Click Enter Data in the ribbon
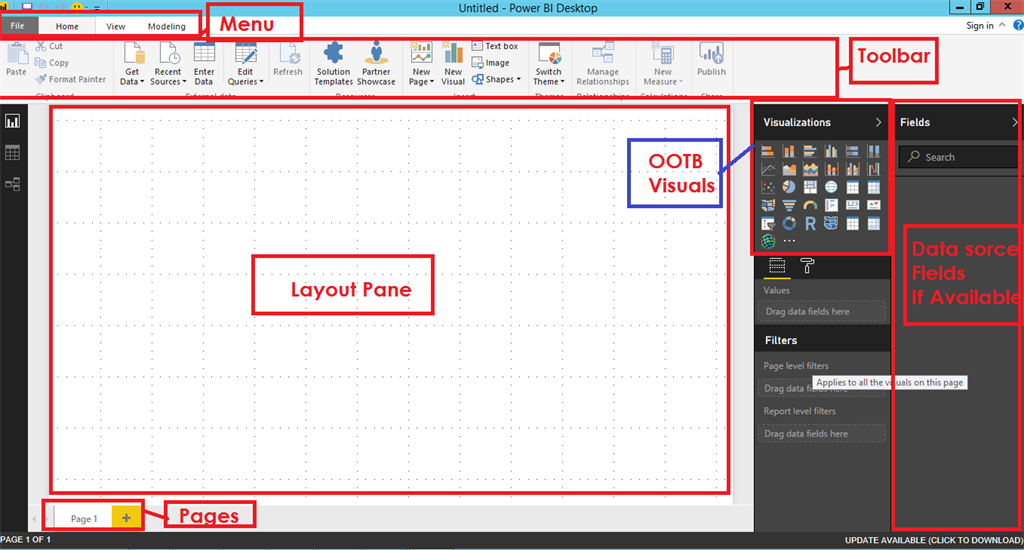 click(x=204, y=64)
